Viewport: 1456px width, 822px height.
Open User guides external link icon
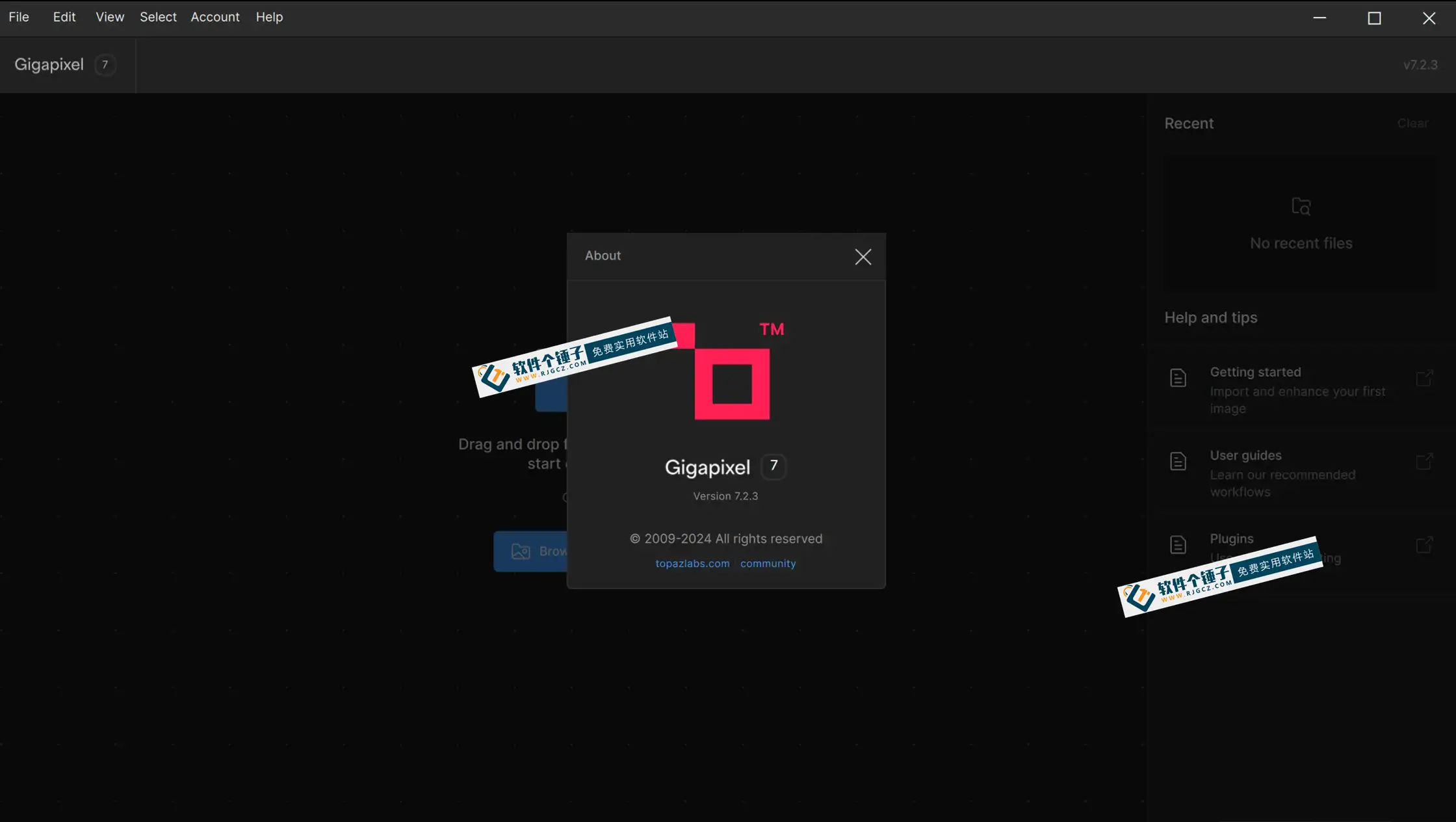coord(1424,461)
